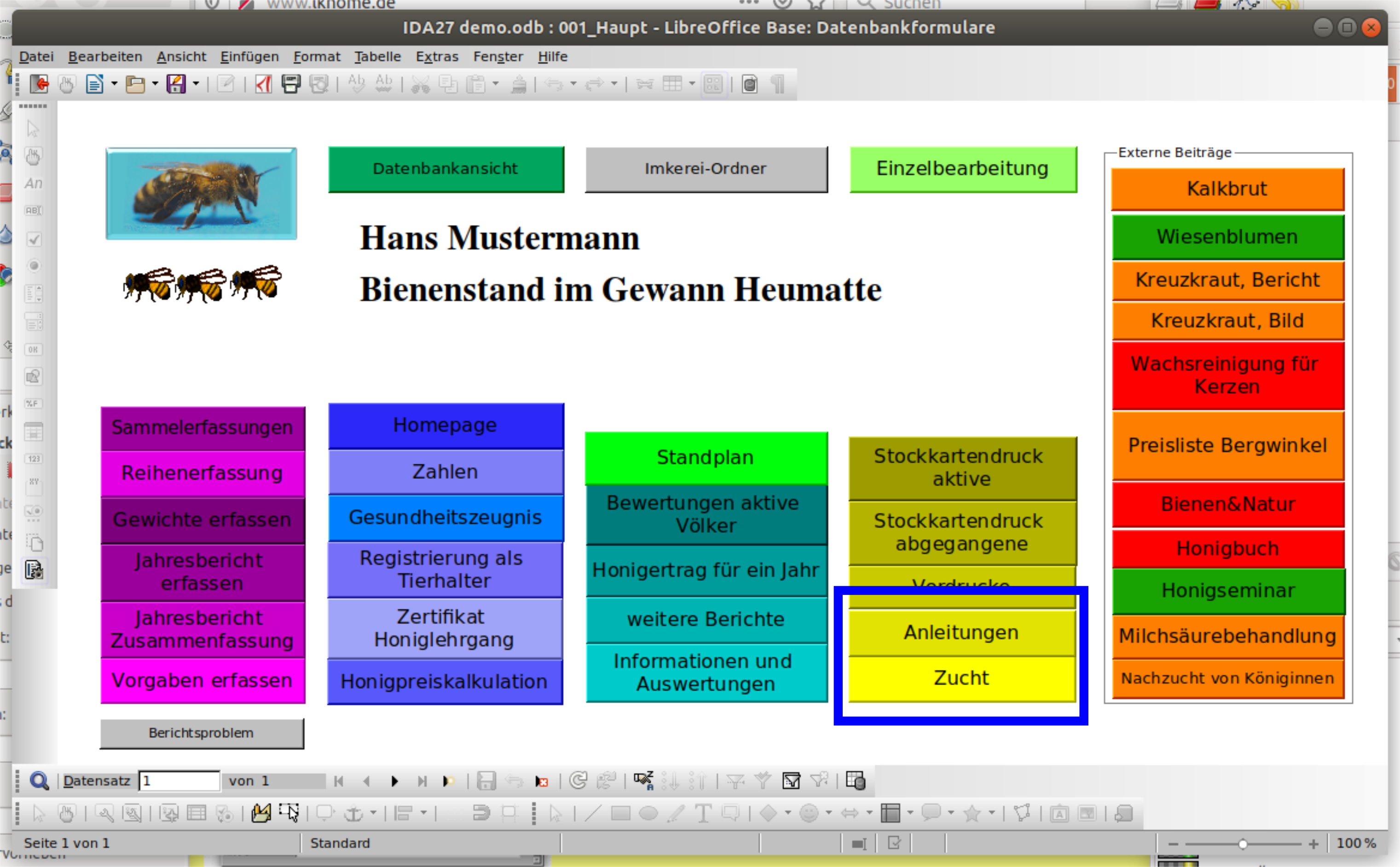Click the Honigpreiskalkulation button
1400x867 pixels.
pyautogui.click(x=445, y=682)
